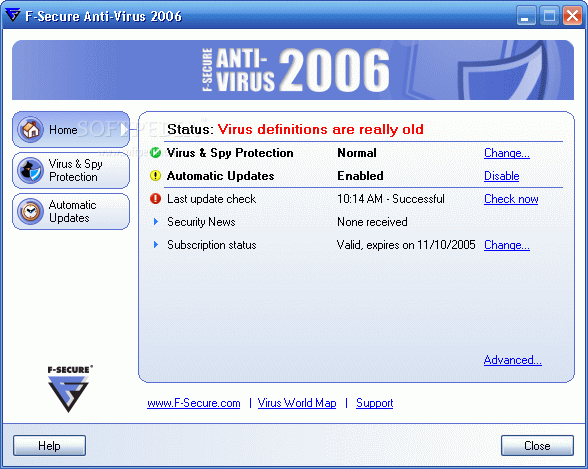The height and width of the screenshot is (469, 588).
Task: Minimize the F-Secure Anti-Virus window
Action: tap(526, 16)
